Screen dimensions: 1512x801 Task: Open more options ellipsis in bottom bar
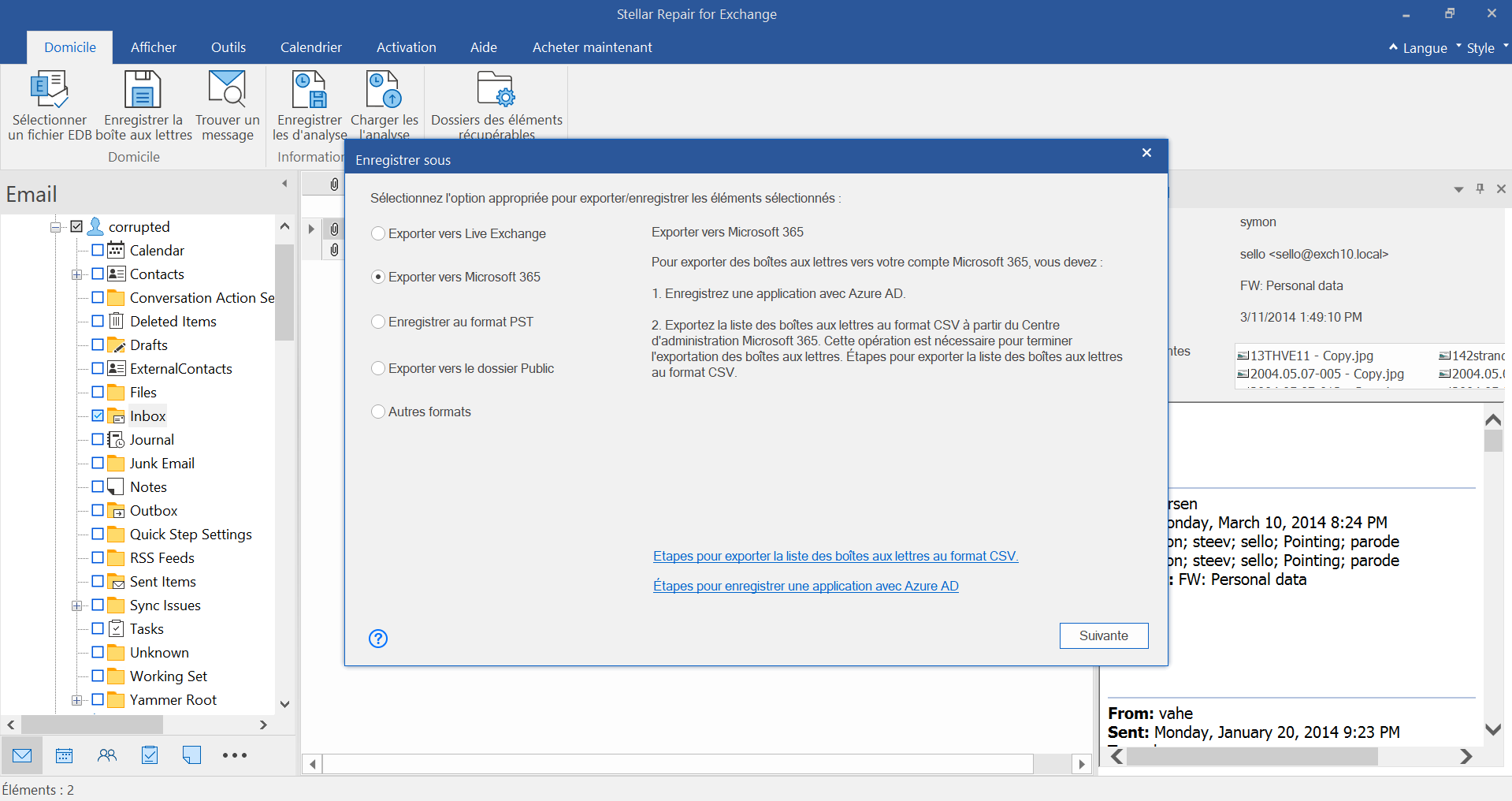(235, 755)
